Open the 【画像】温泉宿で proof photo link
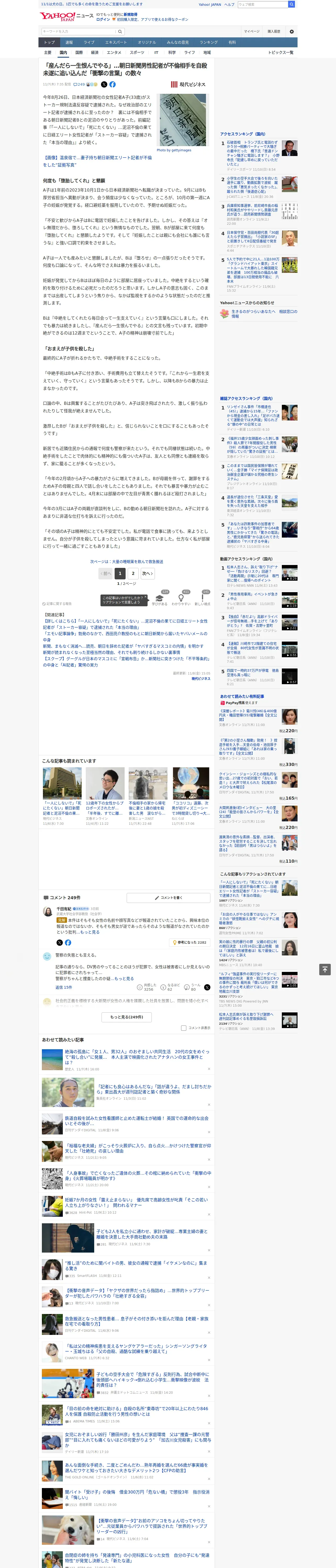The height and width of the screenshot is (1568, 336). click(97, 161)
